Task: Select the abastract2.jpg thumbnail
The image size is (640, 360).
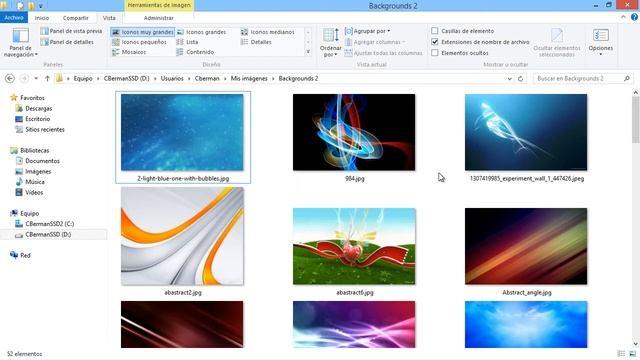Action: (182, 236)
